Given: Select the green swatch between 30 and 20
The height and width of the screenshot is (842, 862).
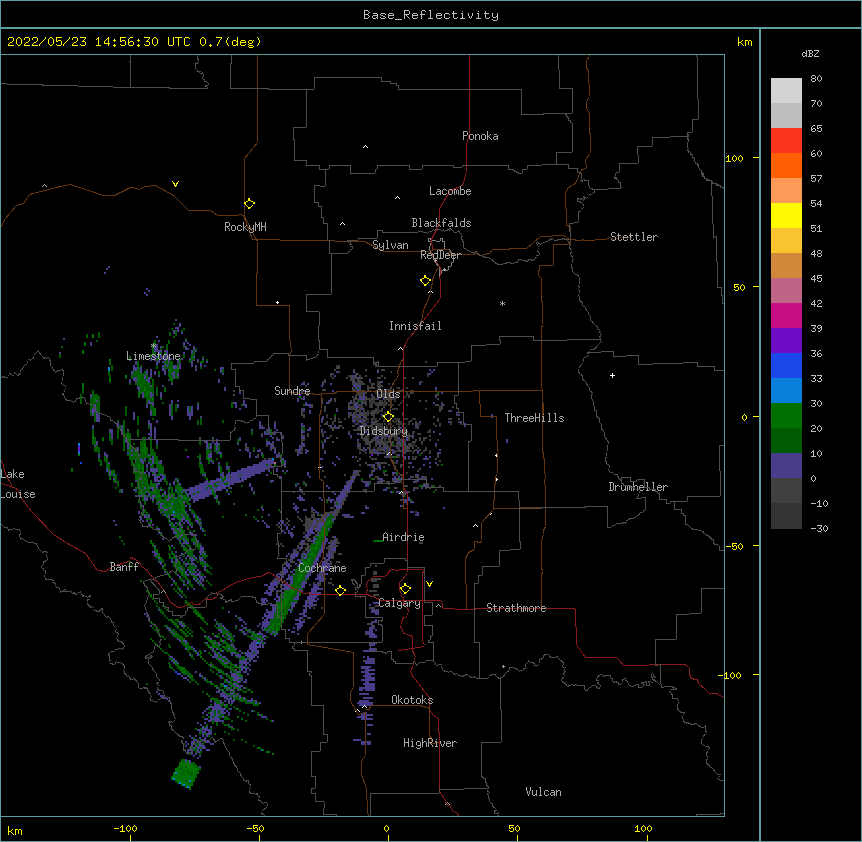Looking at the screenshot, I should tap(786, 416).
